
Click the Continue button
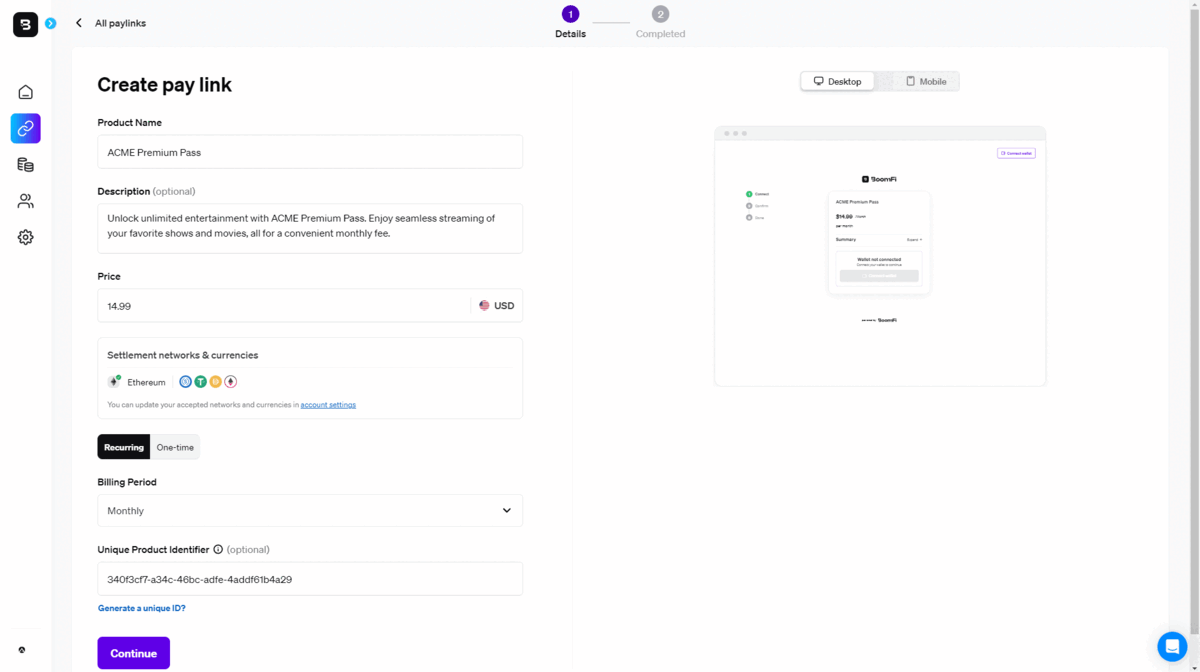point(134,653)
